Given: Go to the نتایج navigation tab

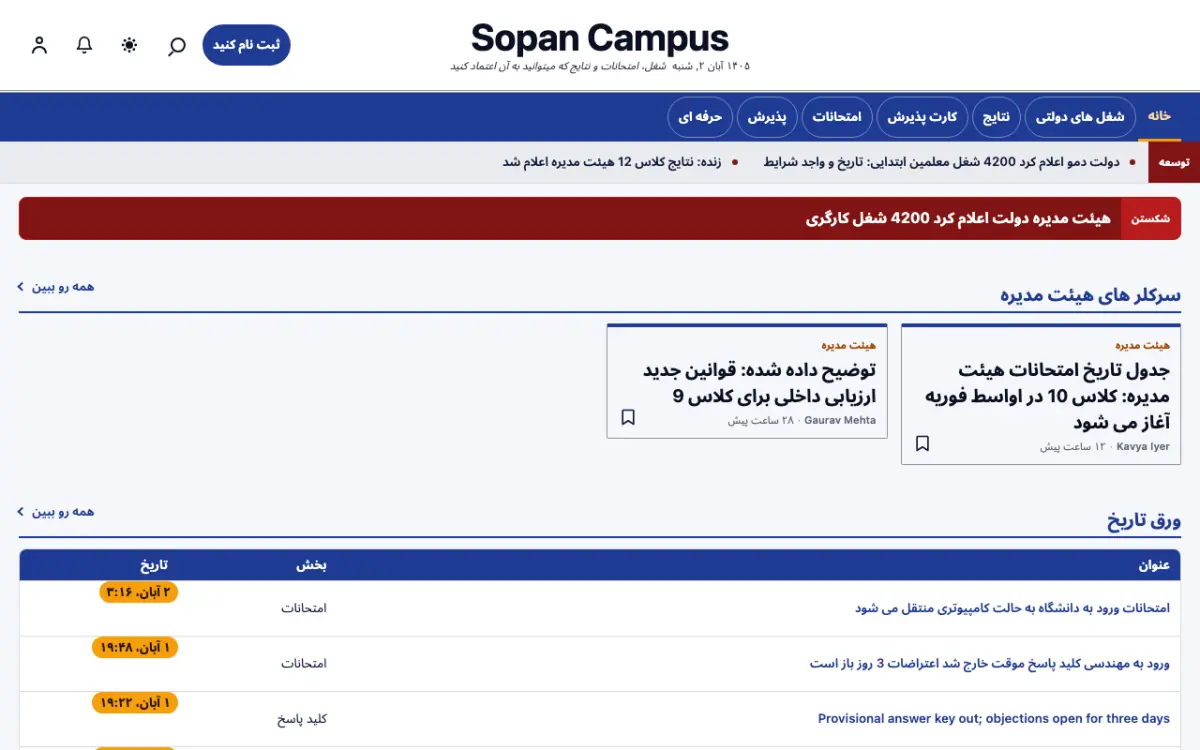Looking at the screenshot, I should pos(996,117).
